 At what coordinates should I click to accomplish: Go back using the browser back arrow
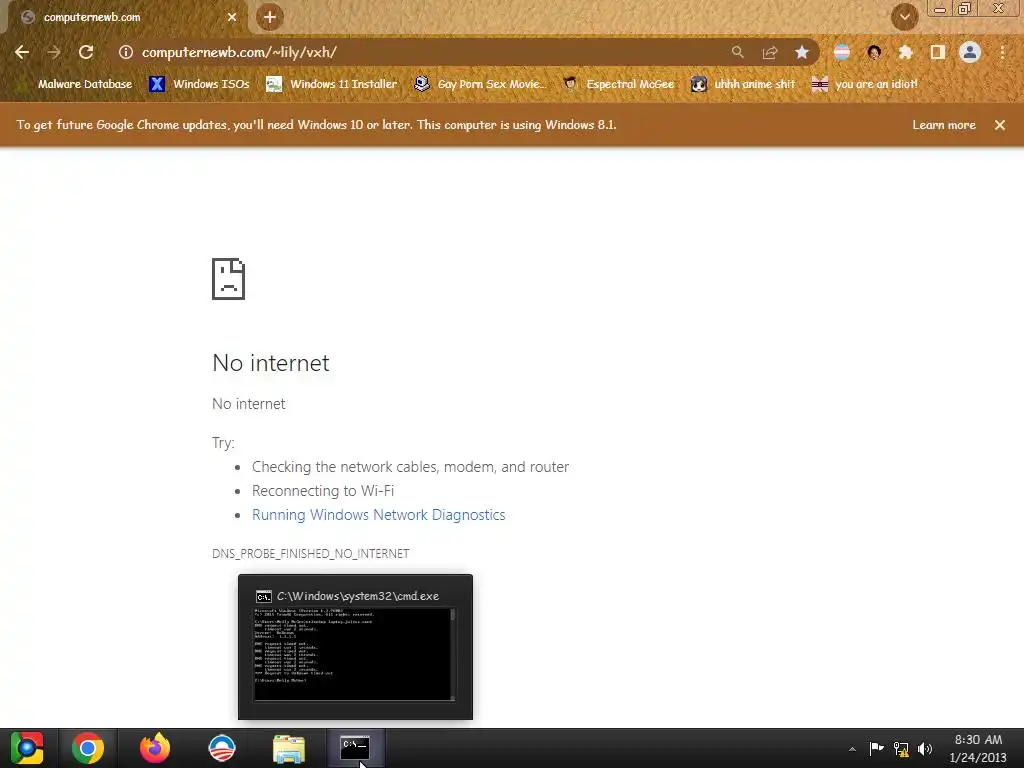tap(22, 52)
